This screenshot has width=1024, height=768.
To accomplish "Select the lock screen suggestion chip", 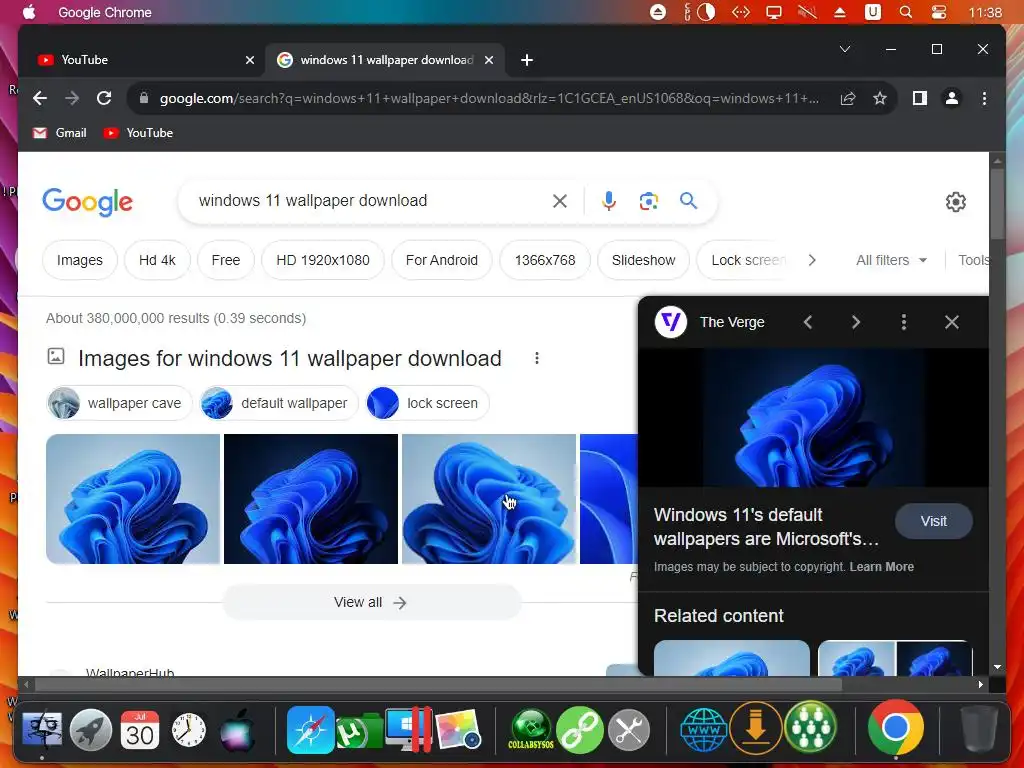I will tap(428, 403).
